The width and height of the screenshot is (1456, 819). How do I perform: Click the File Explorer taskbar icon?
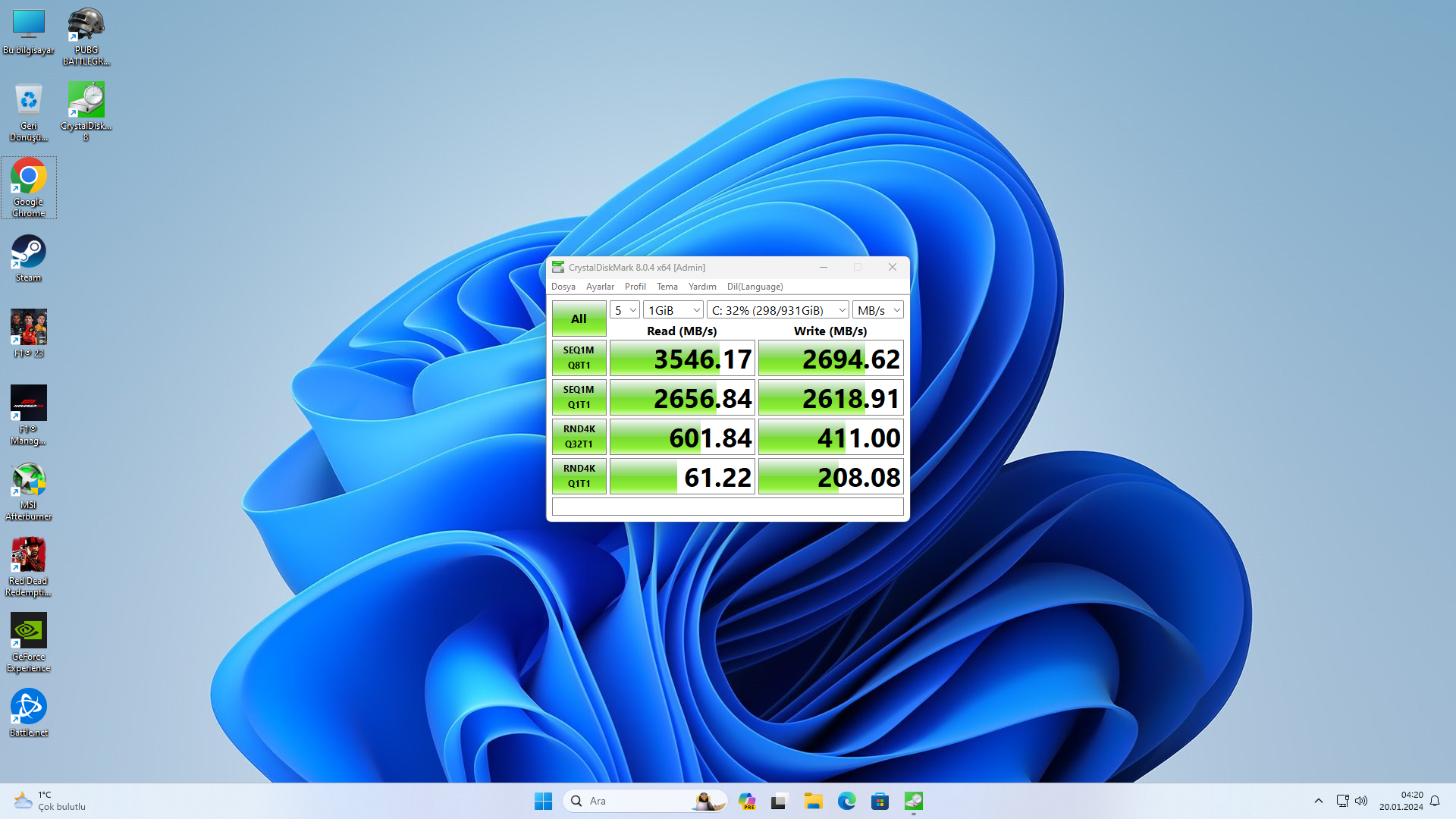pyautogui.click(x=814, y=801)
